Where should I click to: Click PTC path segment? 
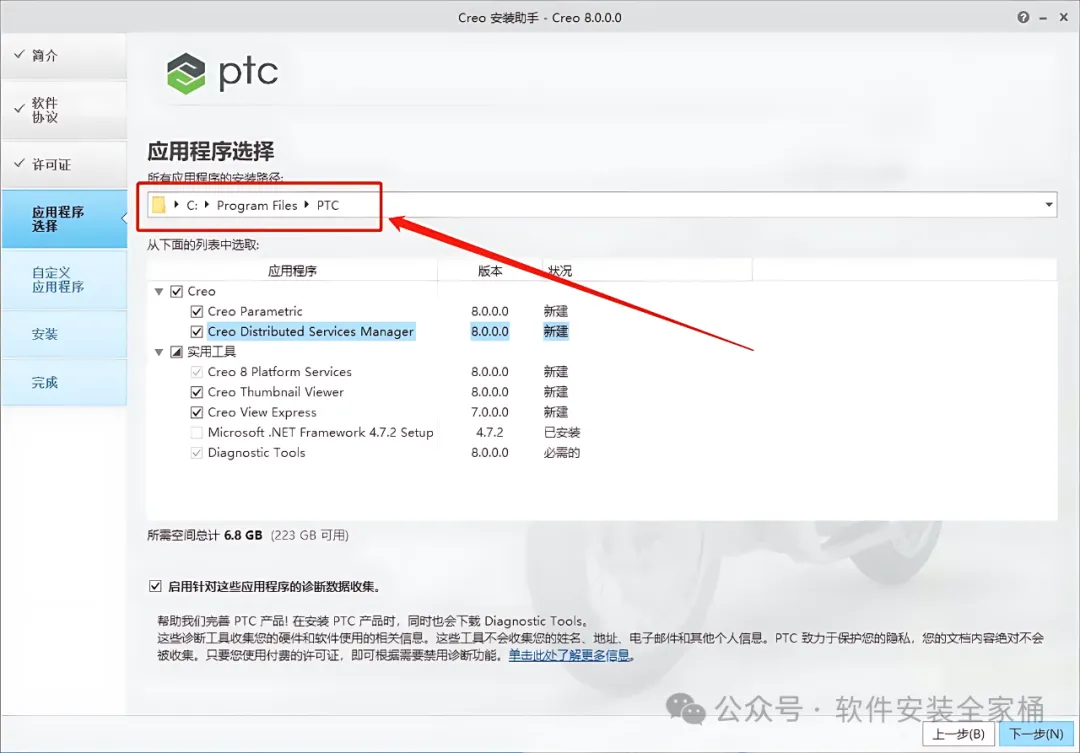point(328,205)
